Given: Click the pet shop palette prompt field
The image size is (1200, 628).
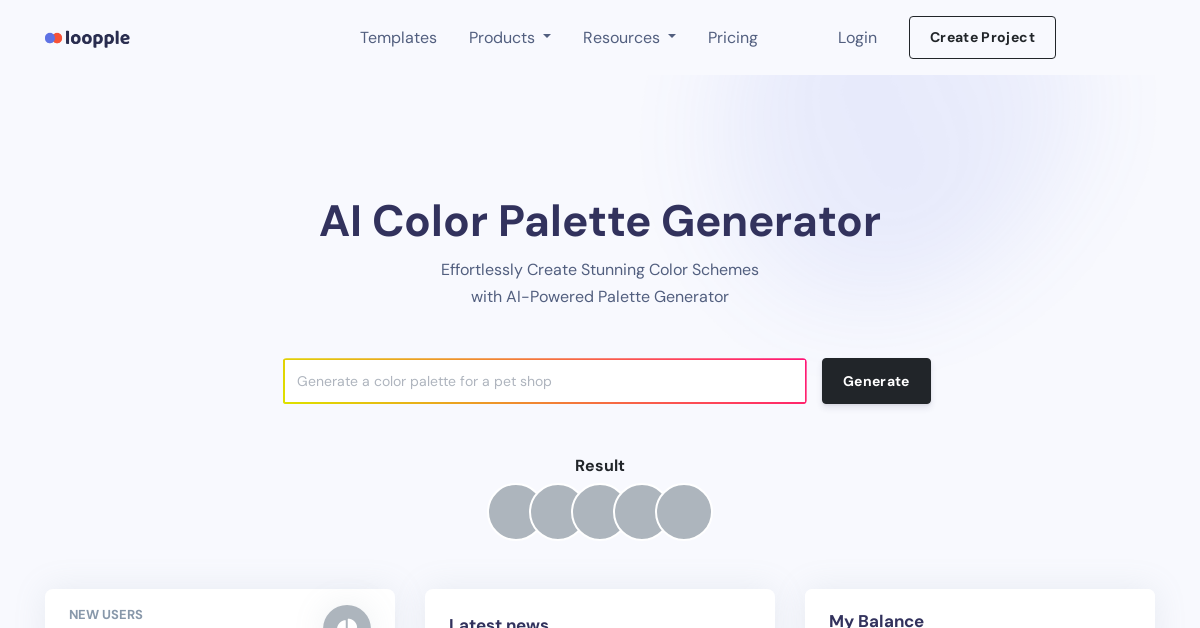Looking at the screenshot, I should coord(545,381).
